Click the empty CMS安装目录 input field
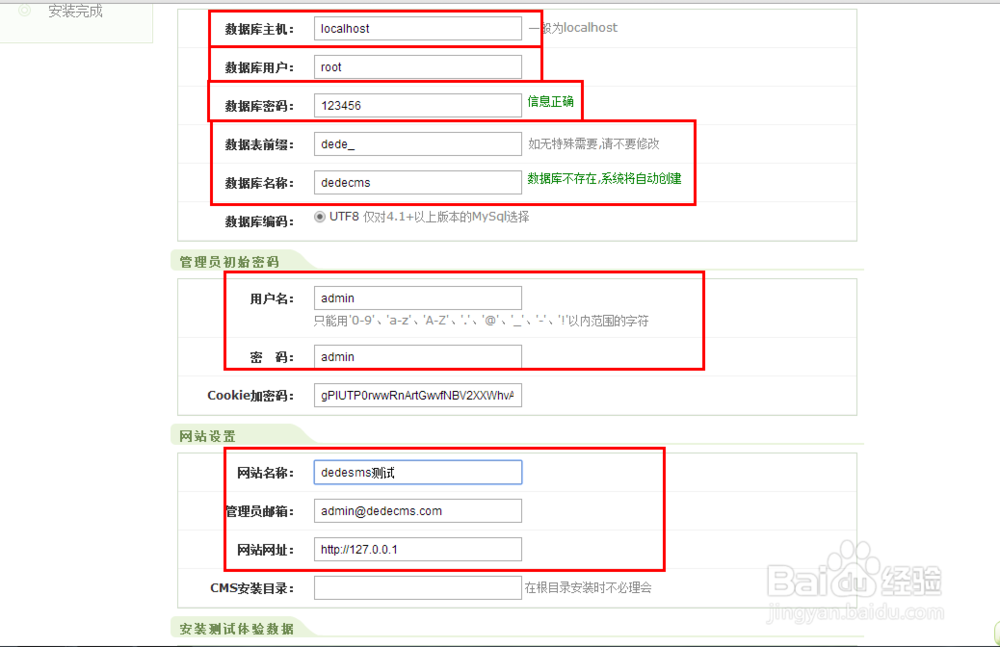The width and height of the screenshot is (1000, 647). tap(417, 587)
